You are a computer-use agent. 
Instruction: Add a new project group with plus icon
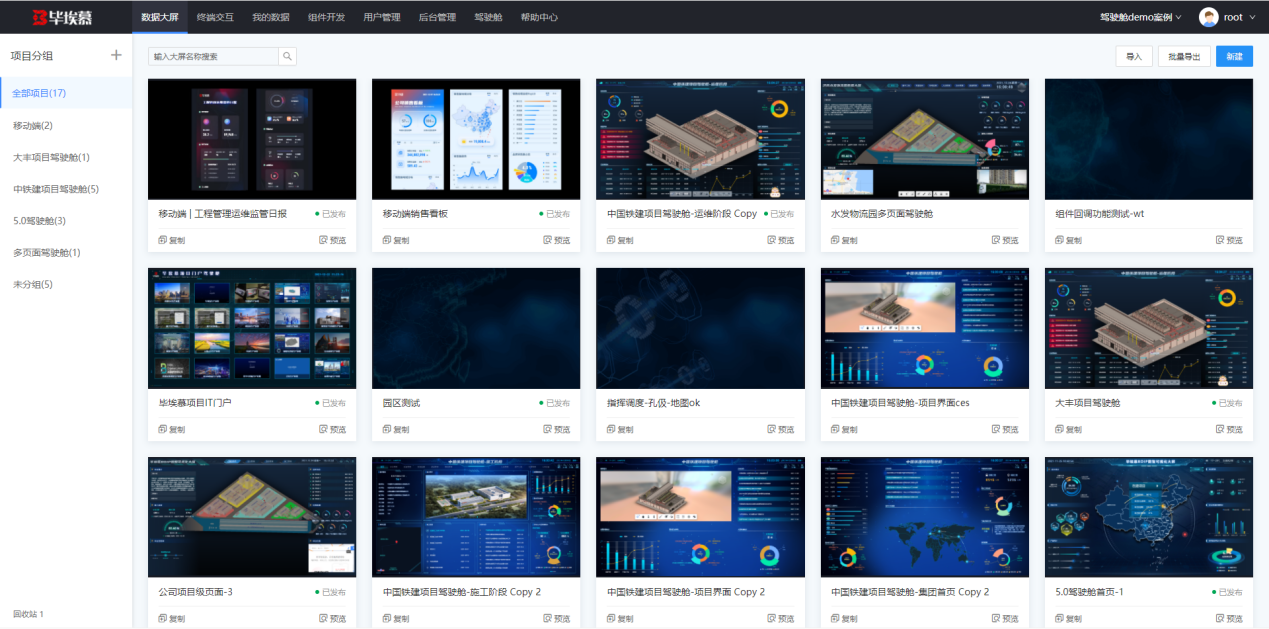coord(116,56)
